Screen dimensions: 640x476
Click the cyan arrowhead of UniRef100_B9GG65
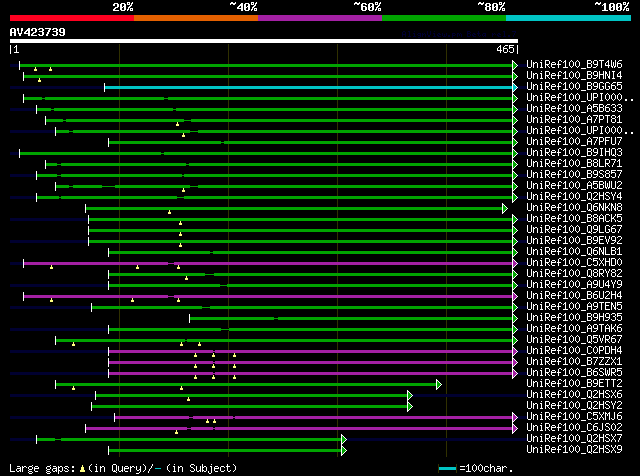pyautogui.click(x=515, y=87)
